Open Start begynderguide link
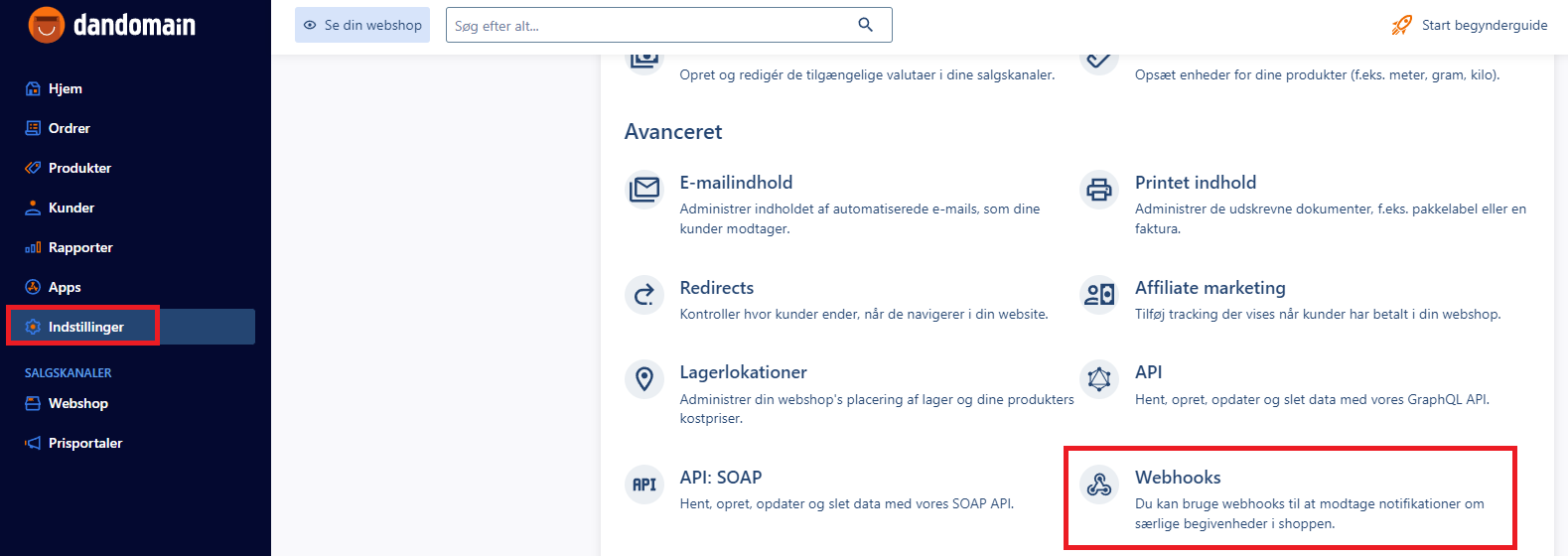Viewport: 1568px width, 556px height. coord(1485,25)
